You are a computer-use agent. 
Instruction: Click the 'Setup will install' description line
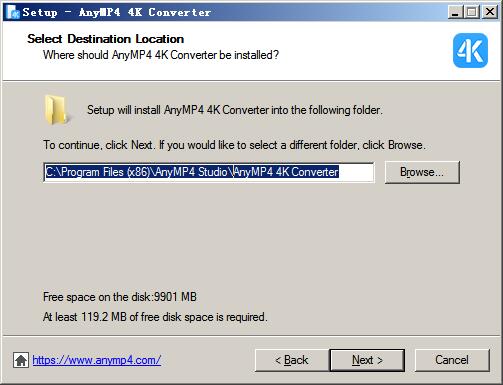(235, 110)
